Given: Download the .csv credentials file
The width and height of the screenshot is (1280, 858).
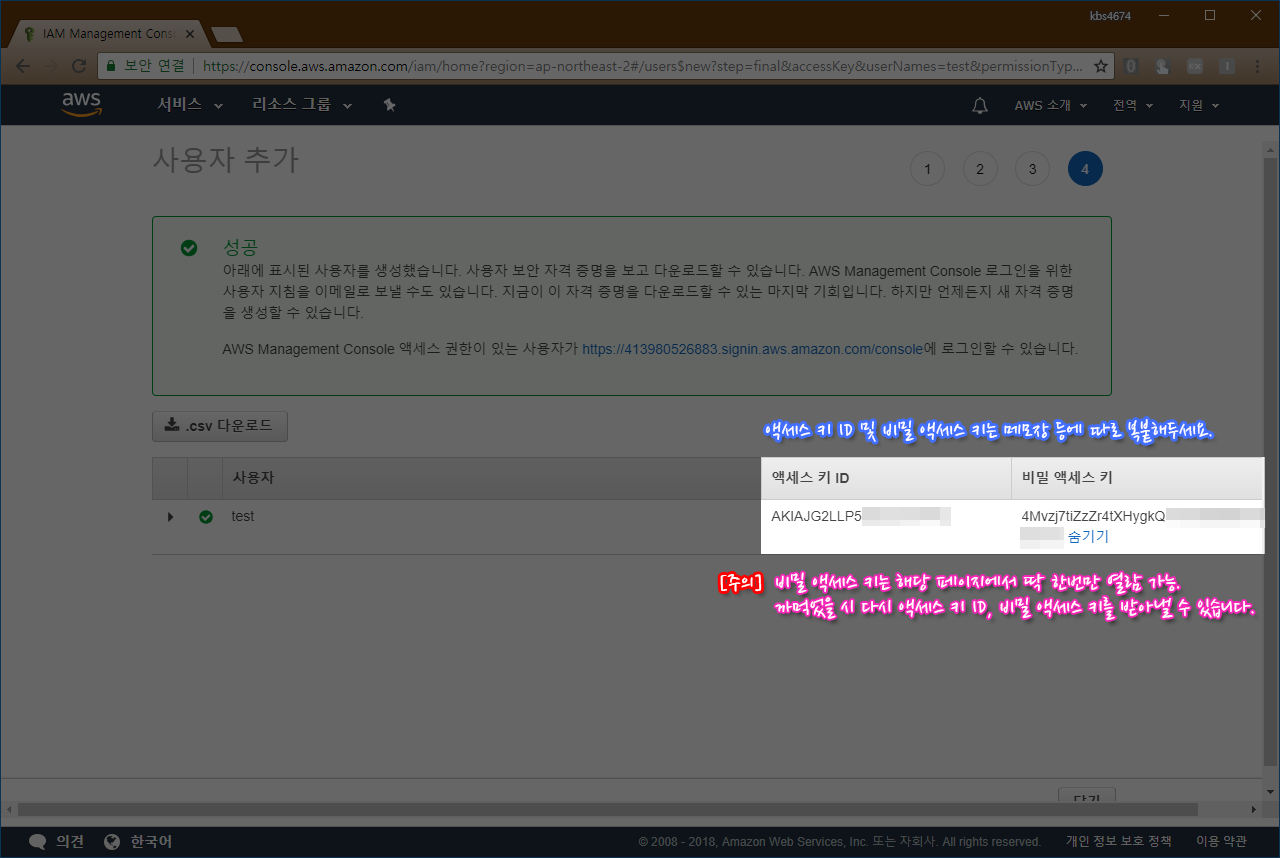Looking at the screenshot, I should [219, 425].
